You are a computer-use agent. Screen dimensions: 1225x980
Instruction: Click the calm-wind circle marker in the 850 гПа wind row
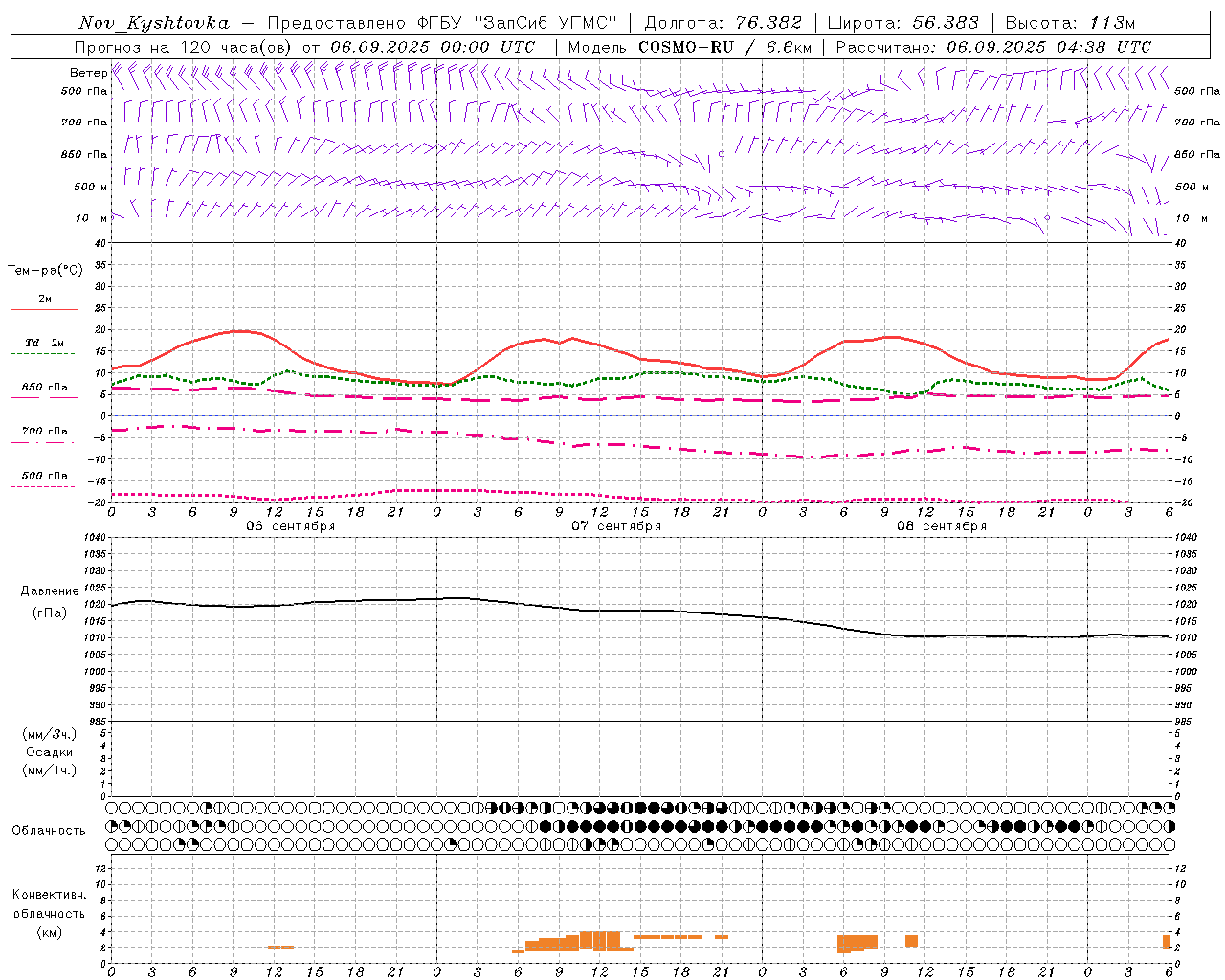722,153
